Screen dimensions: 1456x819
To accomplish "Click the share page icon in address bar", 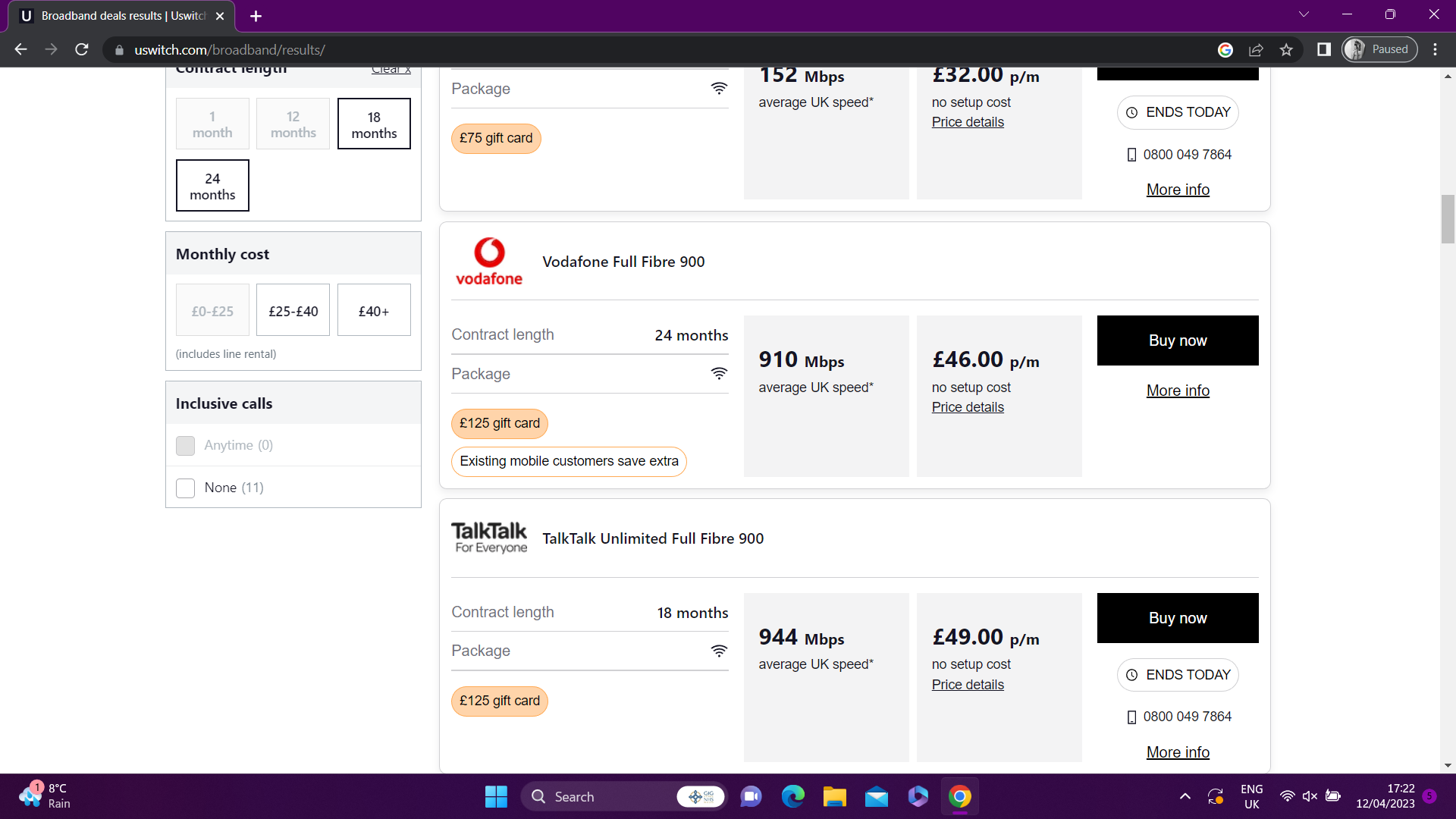I will click(x=1256, y=50).
